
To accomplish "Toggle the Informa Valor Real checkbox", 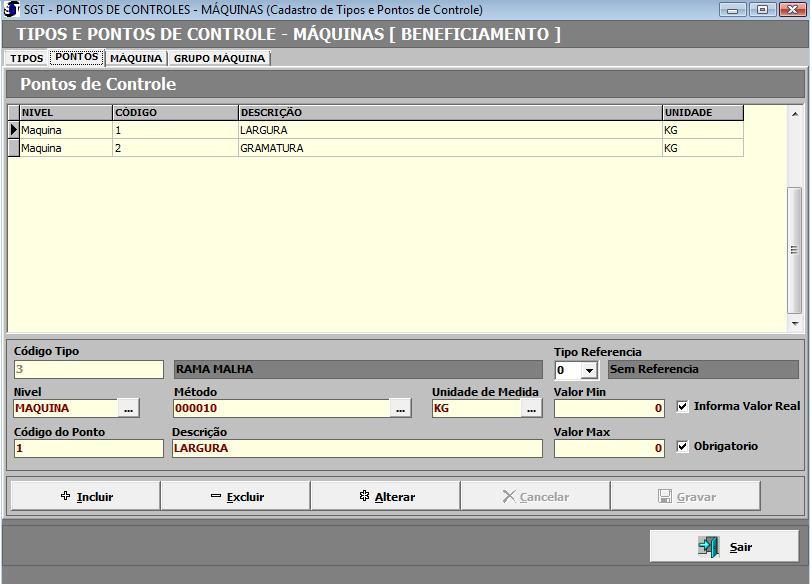I will [683, 407].
